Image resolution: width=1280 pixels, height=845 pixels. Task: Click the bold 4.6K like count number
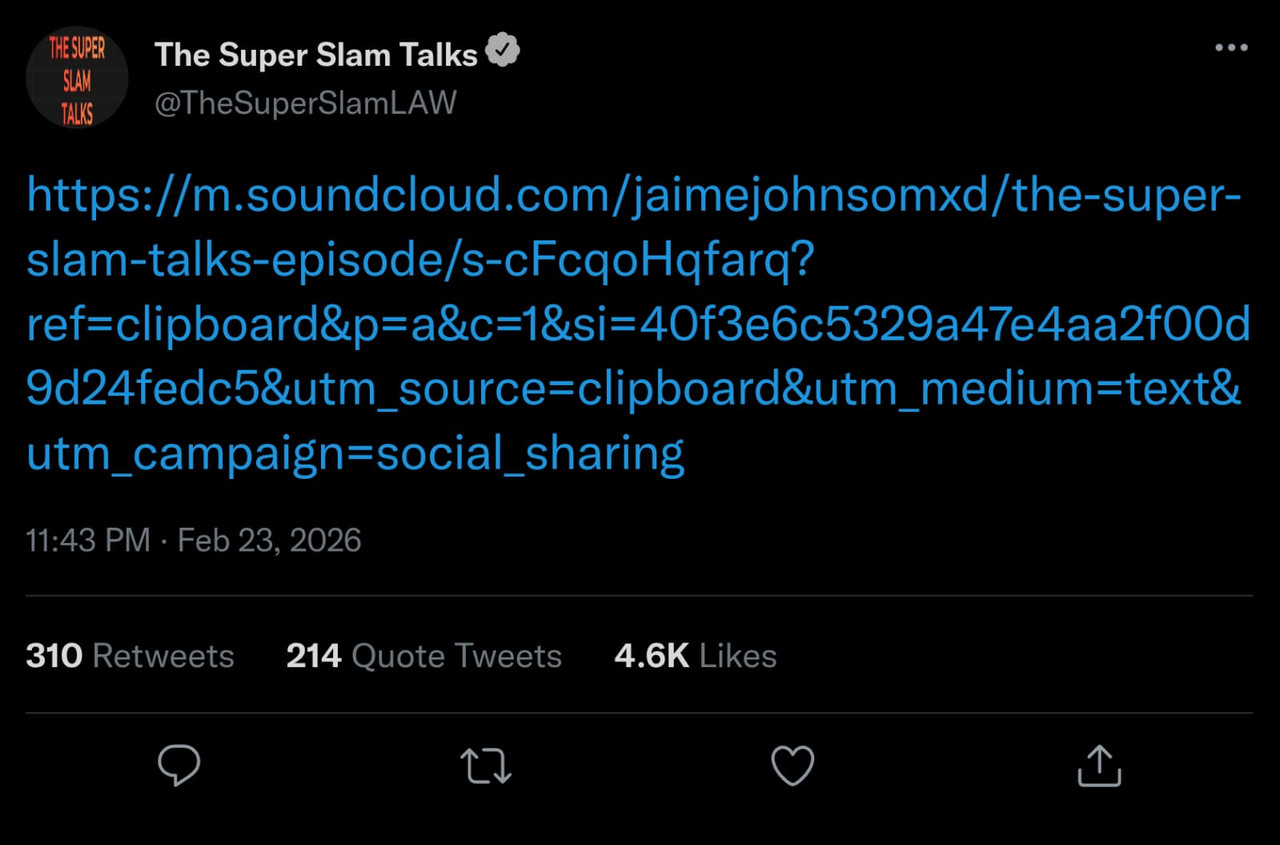[x=652, y=656]
